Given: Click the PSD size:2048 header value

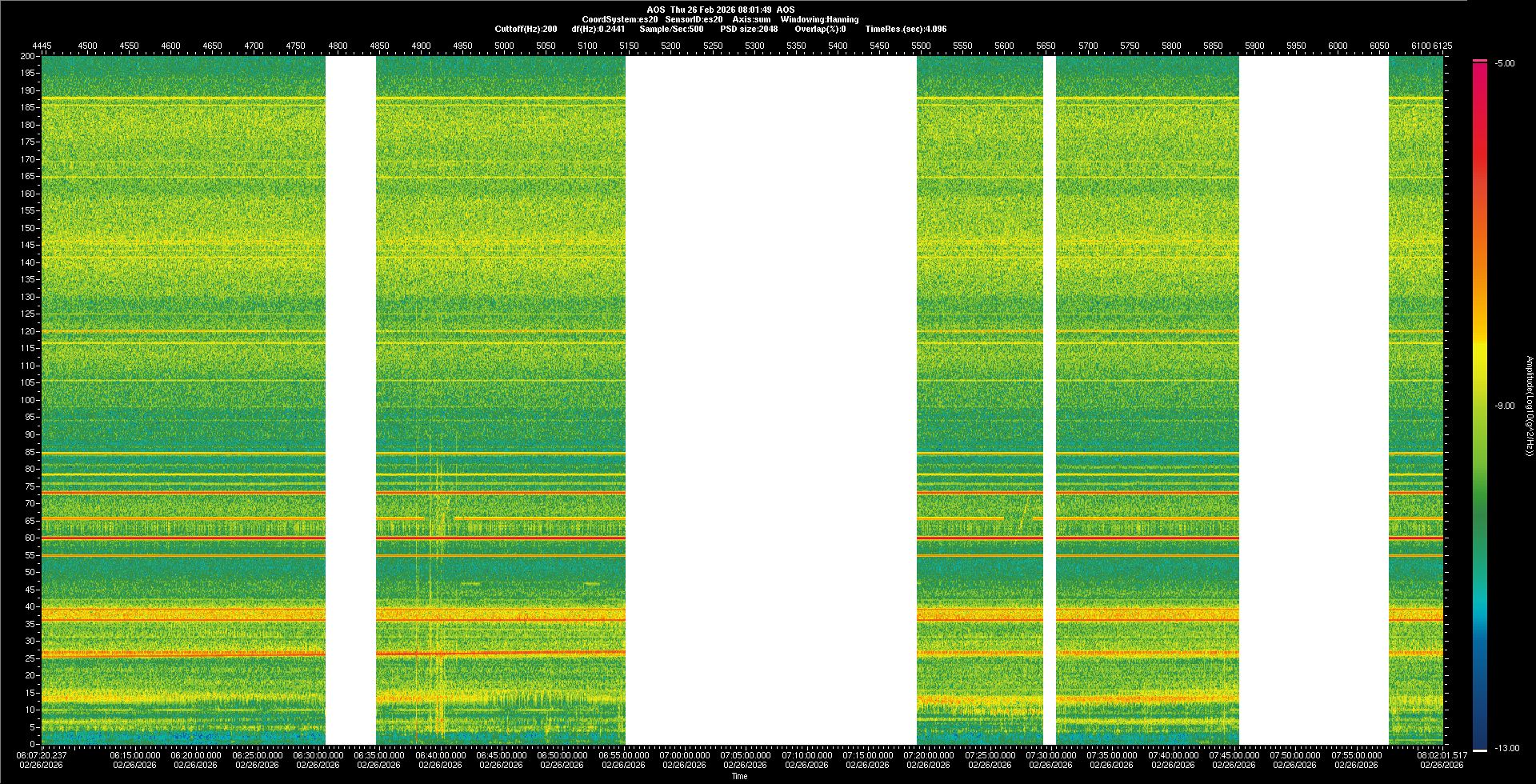Looking at the screenshot, I should coord(749,29).
